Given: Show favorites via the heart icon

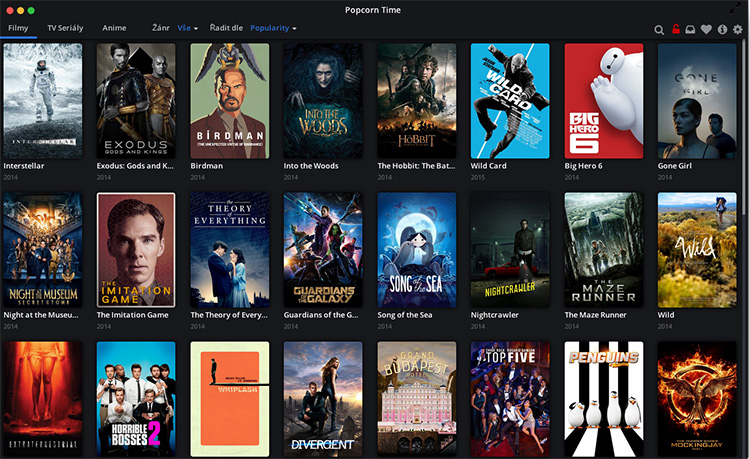Looking at the screenshot, I should pyautogui.click(x=706, y=29).
